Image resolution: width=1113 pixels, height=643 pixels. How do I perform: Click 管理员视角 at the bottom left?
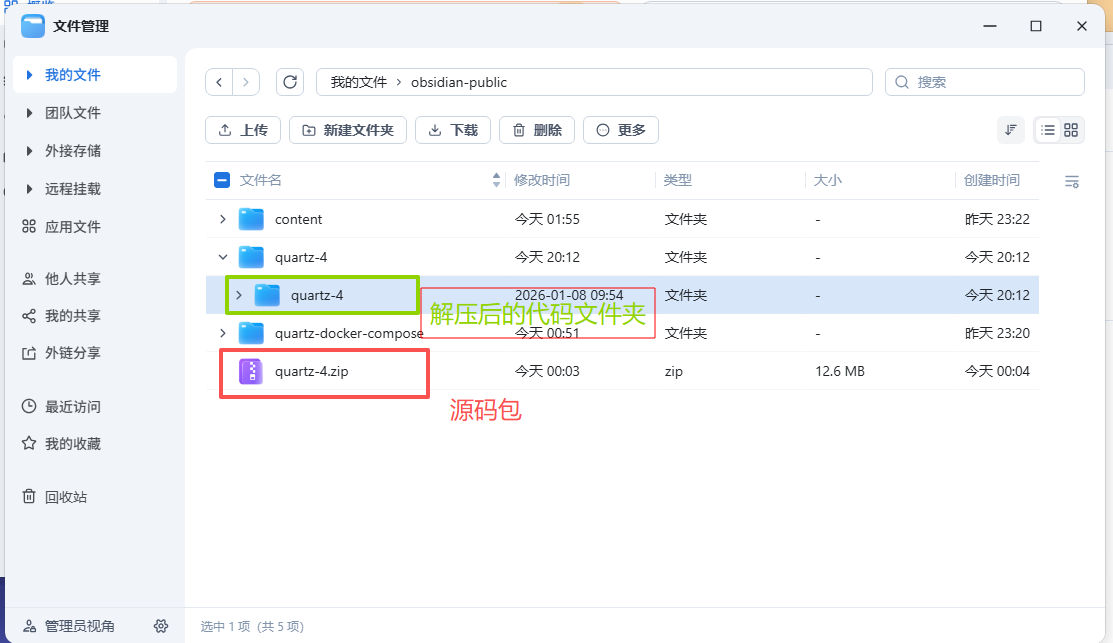tap(80, 626)
